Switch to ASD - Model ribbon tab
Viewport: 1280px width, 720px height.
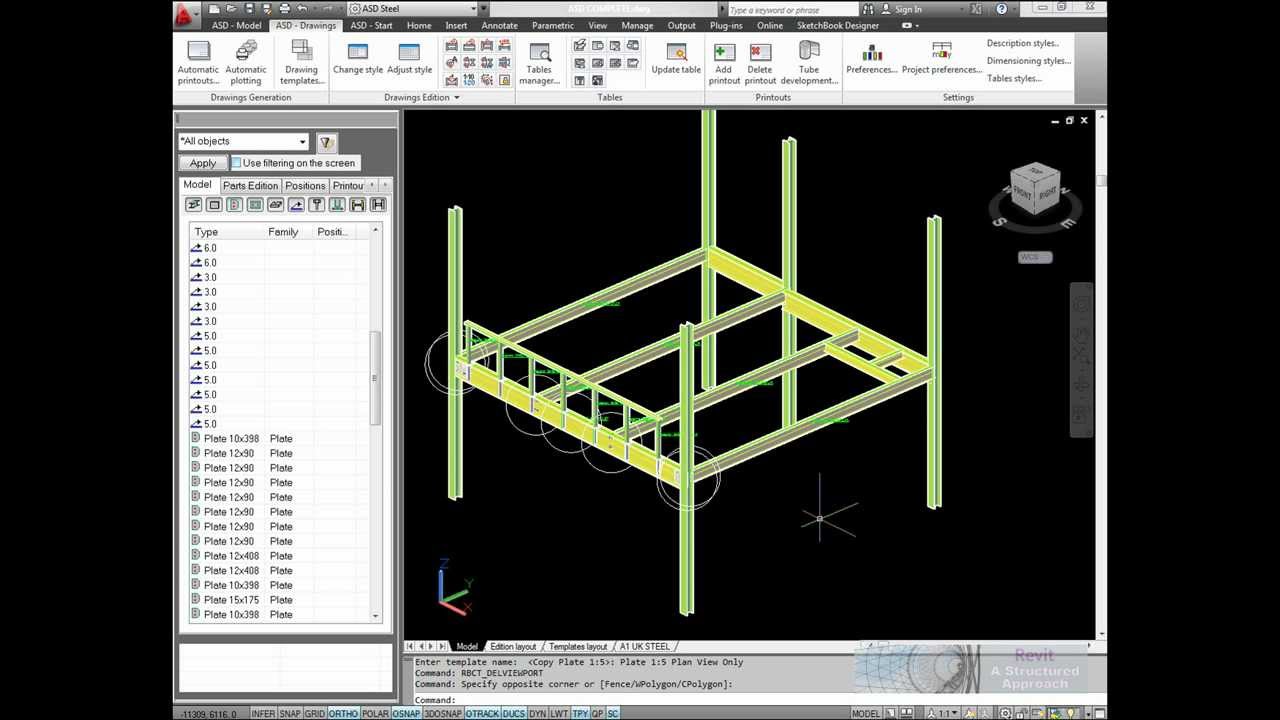237,26
